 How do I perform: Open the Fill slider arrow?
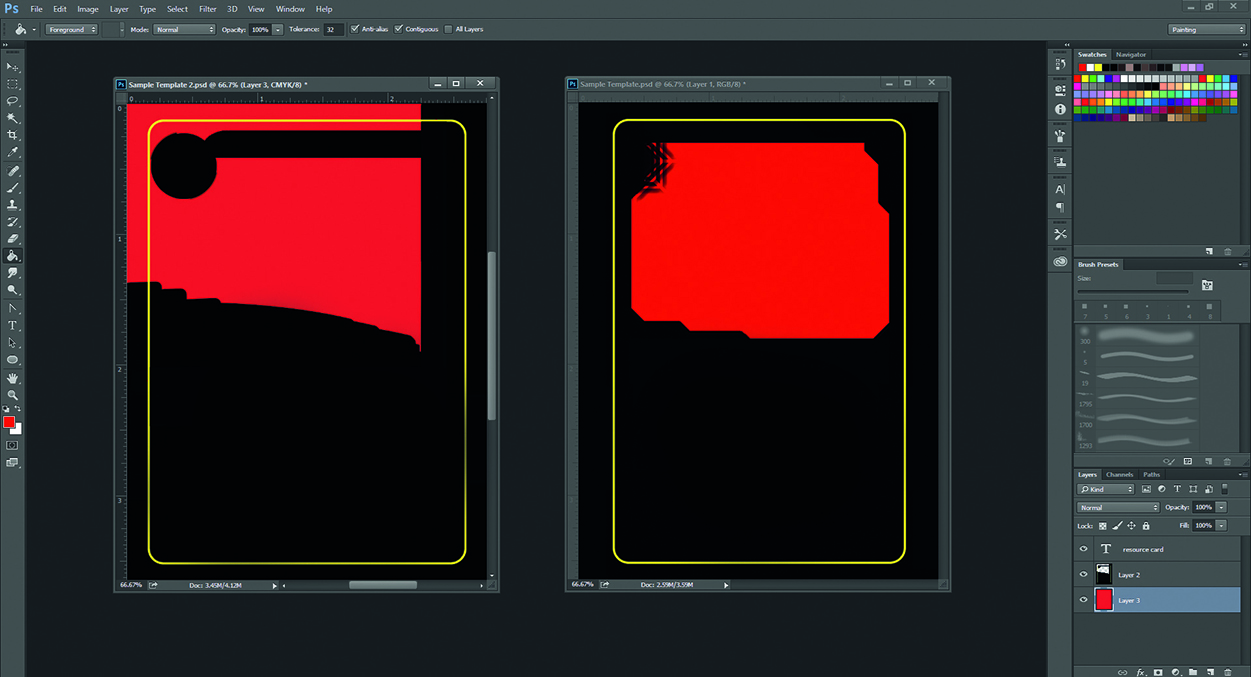[x=1221, y=525]
